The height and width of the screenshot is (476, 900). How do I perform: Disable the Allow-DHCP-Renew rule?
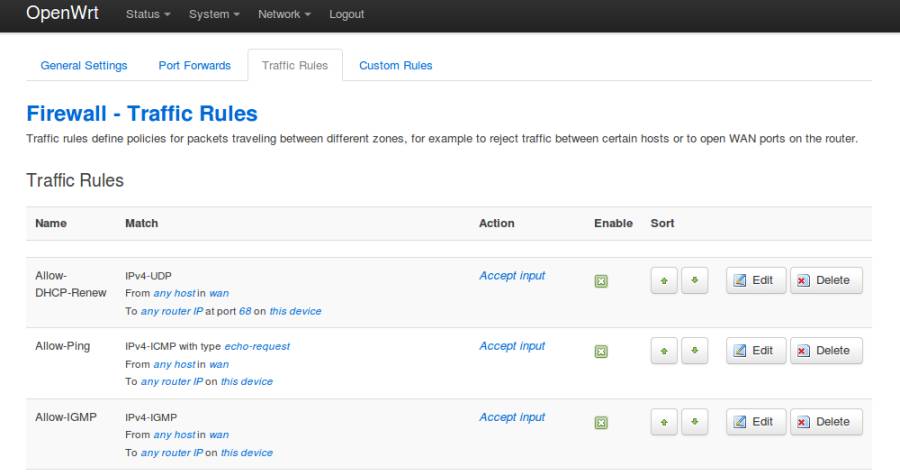coord(601,281)
